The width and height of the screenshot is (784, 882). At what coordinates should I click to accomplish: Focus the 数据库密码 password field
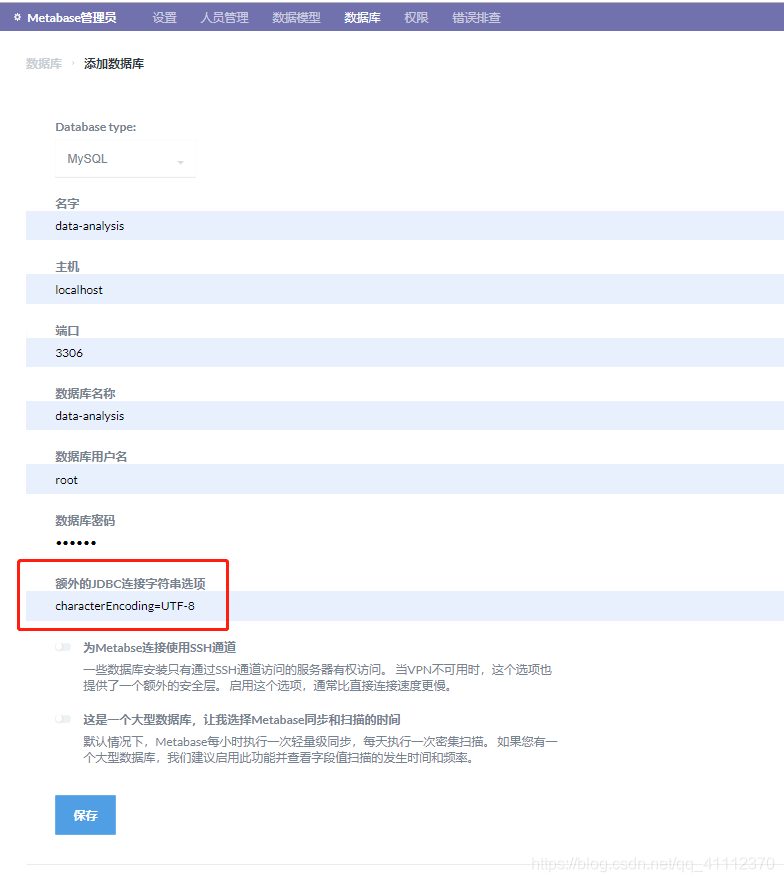coord(405,543)
